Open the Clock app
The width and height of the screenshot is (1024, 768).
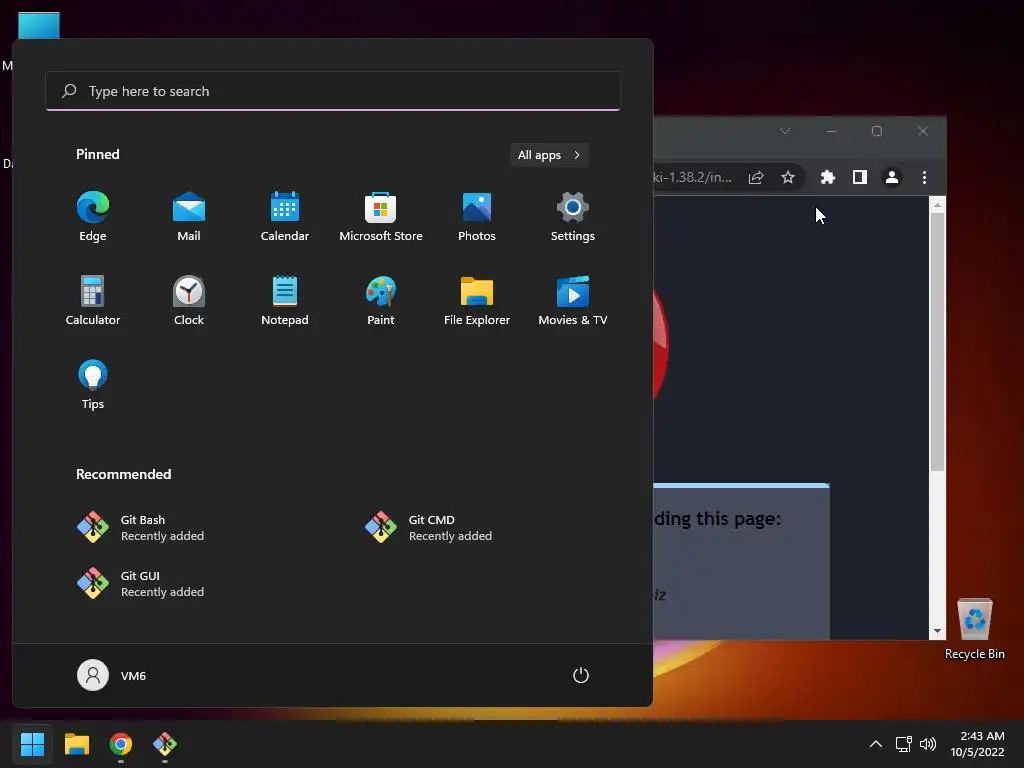(x=189, y=300)
